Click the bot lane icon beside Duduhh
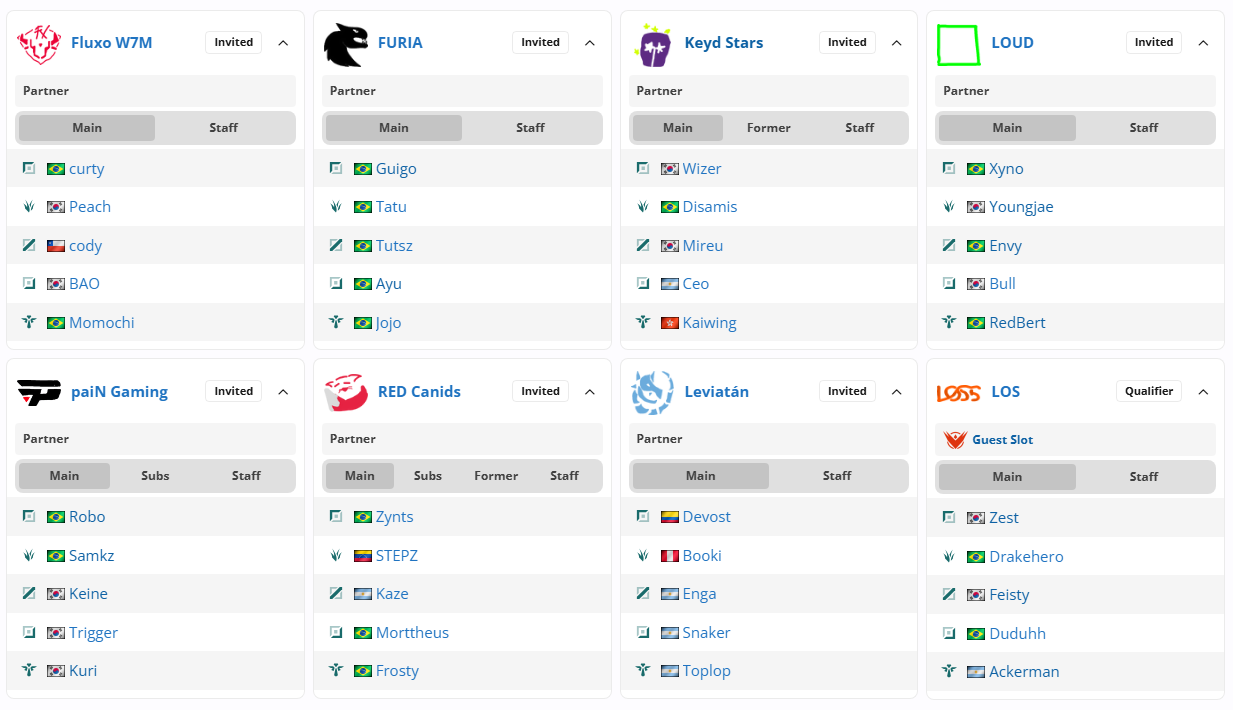 949,633
